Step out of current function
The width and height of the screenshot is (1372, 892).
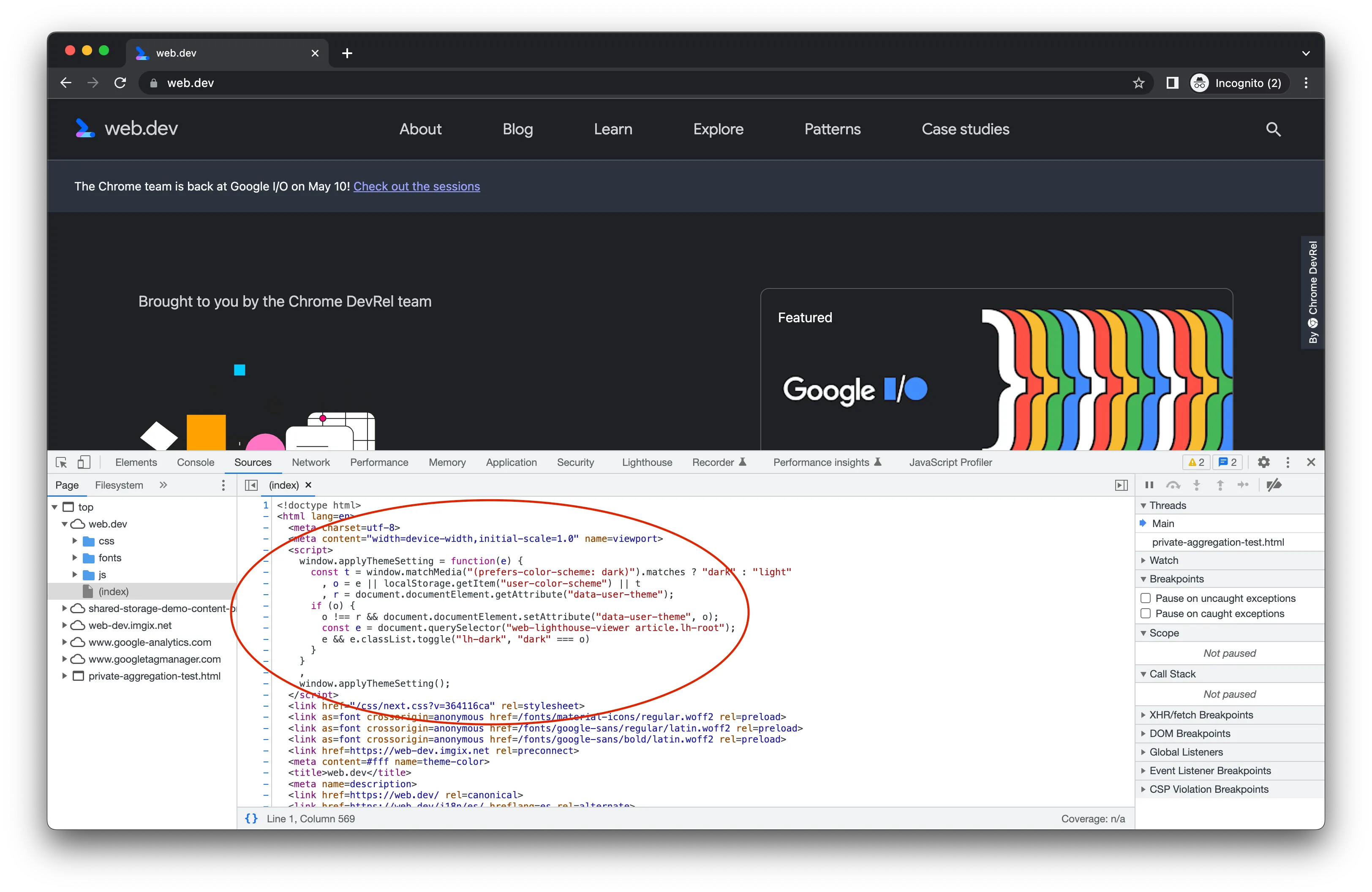click(x=1220, y=485)
